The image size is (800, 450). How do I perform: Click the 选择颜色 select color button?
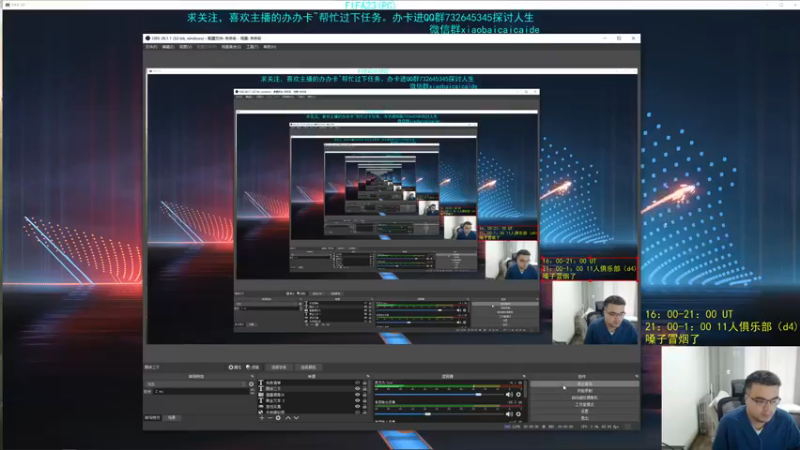(x=308, y=367)
